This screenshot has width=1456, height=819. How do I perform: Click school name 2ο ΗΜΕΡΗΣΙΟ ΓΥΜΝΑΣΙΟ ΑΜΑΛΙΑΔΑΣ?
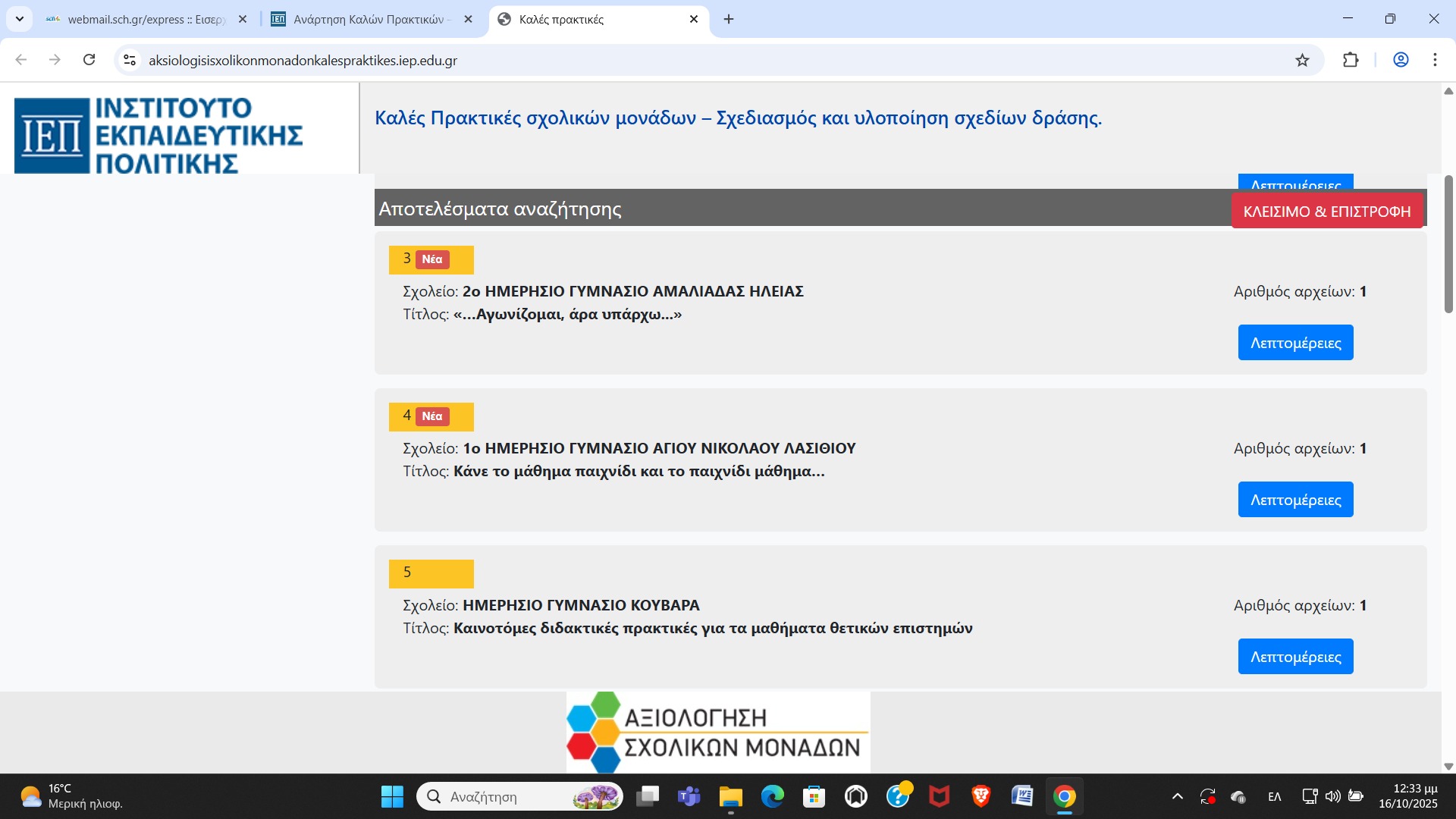coord(632,291)
